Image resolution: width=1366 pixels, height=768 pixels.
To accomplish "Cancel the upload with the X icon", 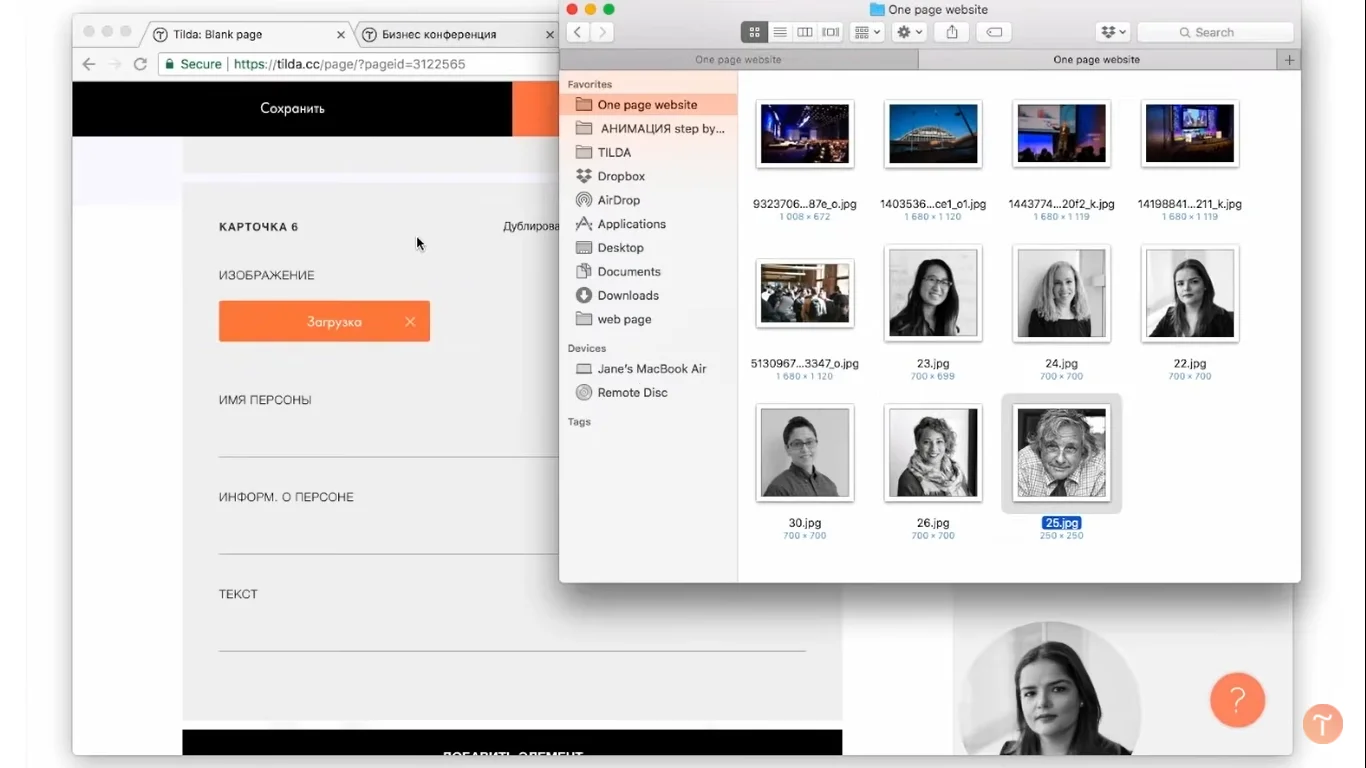I will (x=410, y=322).
